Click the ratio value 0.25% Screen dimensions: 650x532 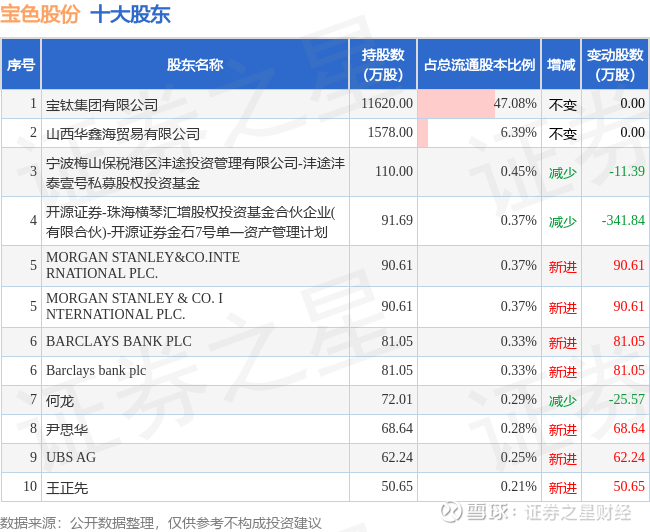pos(519,457)
